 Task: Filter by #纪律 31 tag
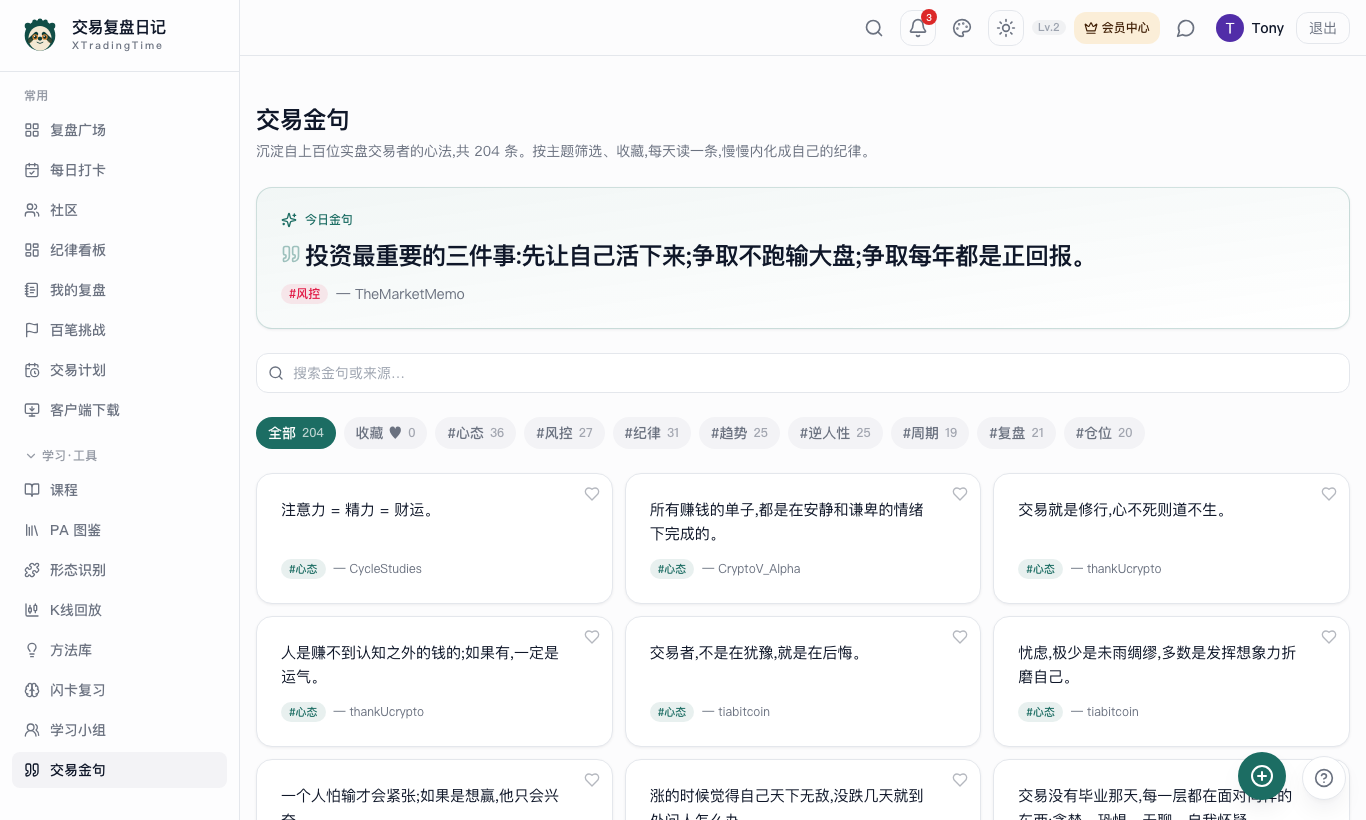click(652, 433)
